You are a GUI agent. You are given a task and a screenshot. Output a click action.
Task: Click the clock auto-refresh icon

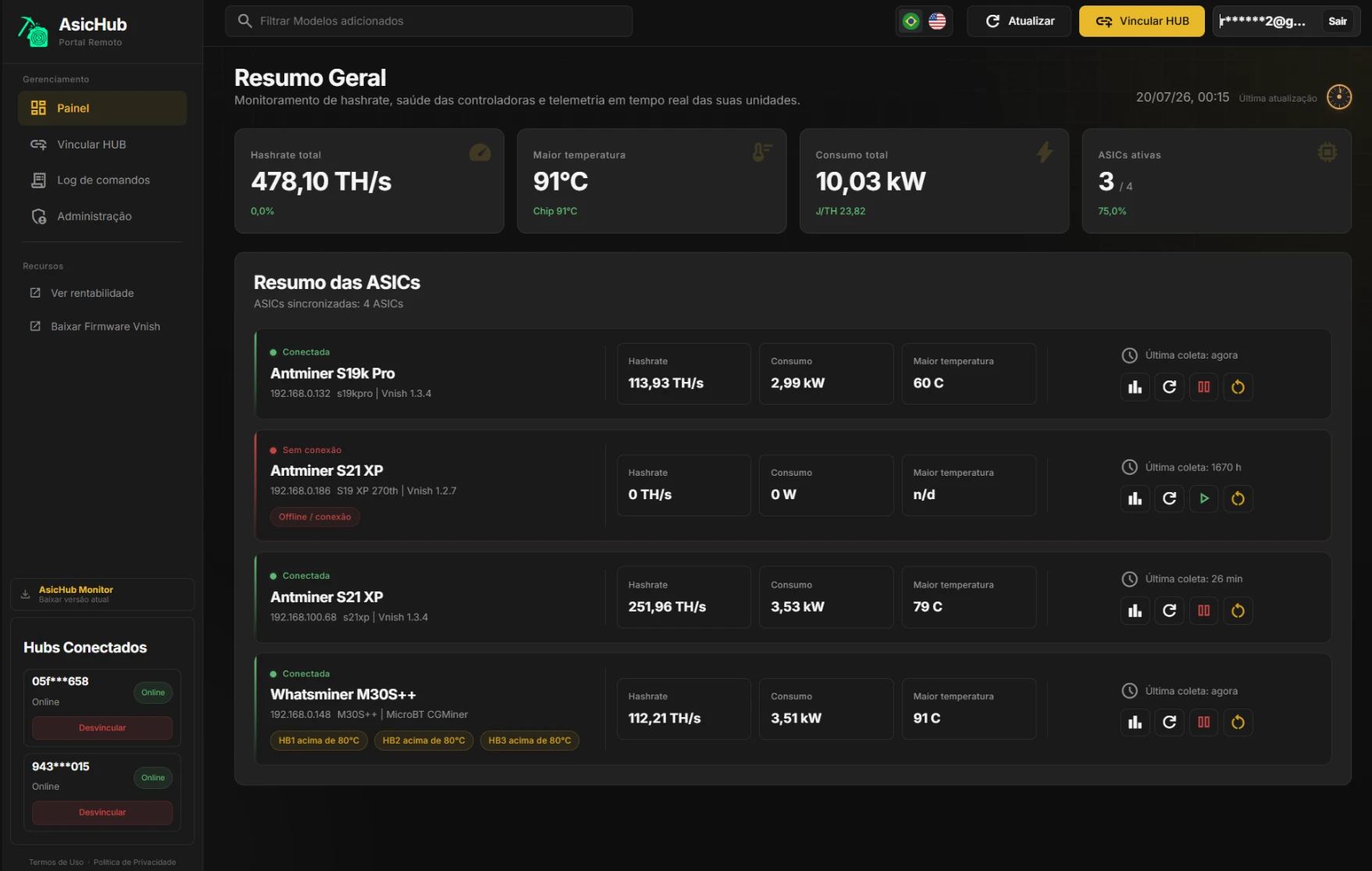point(1339,97)
